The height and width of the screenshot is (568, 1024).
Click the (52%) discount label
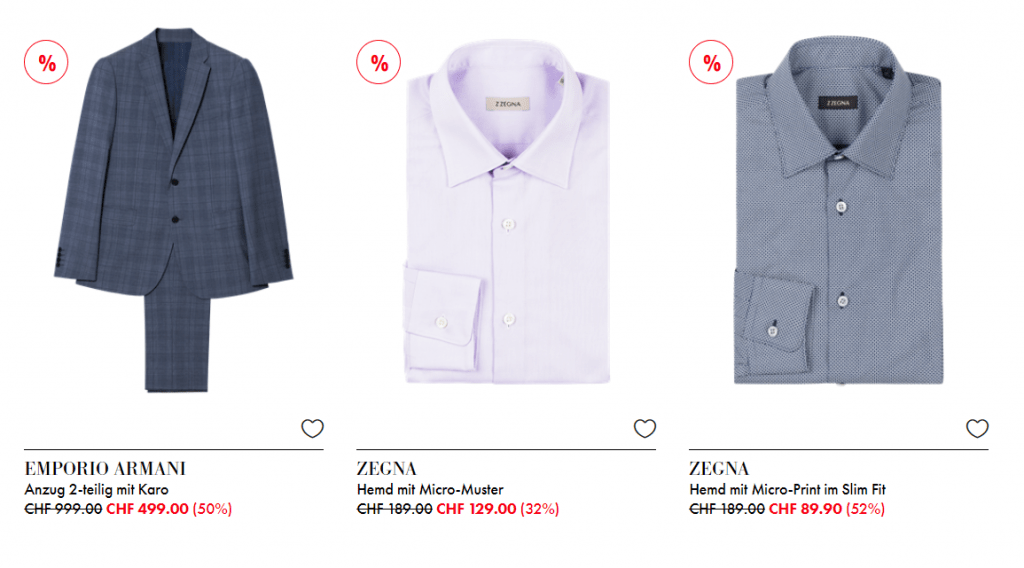tap(865, 509)
